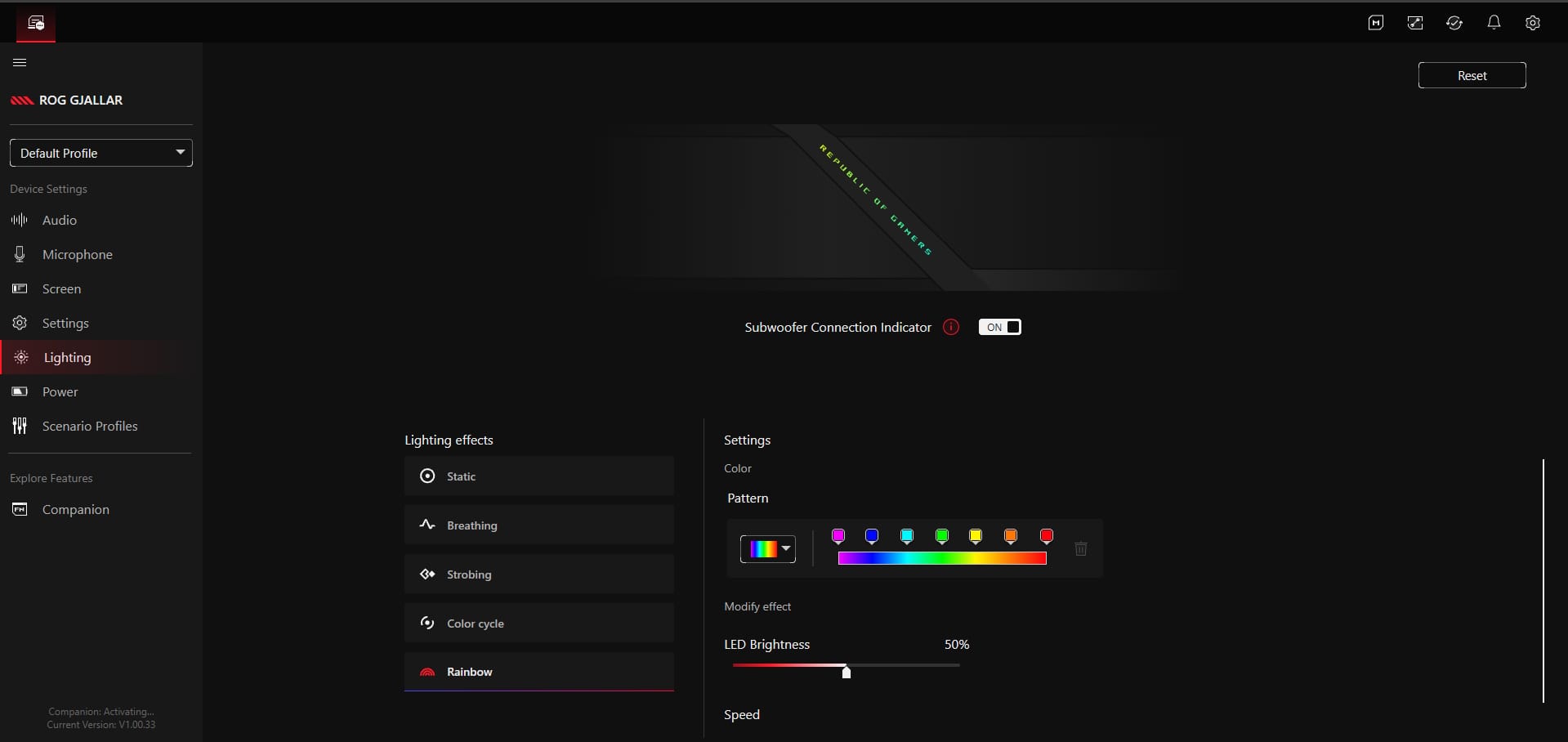
Task: Toggle Subwoofer Connection Indicator switch off
Action: coord(1000,327)
